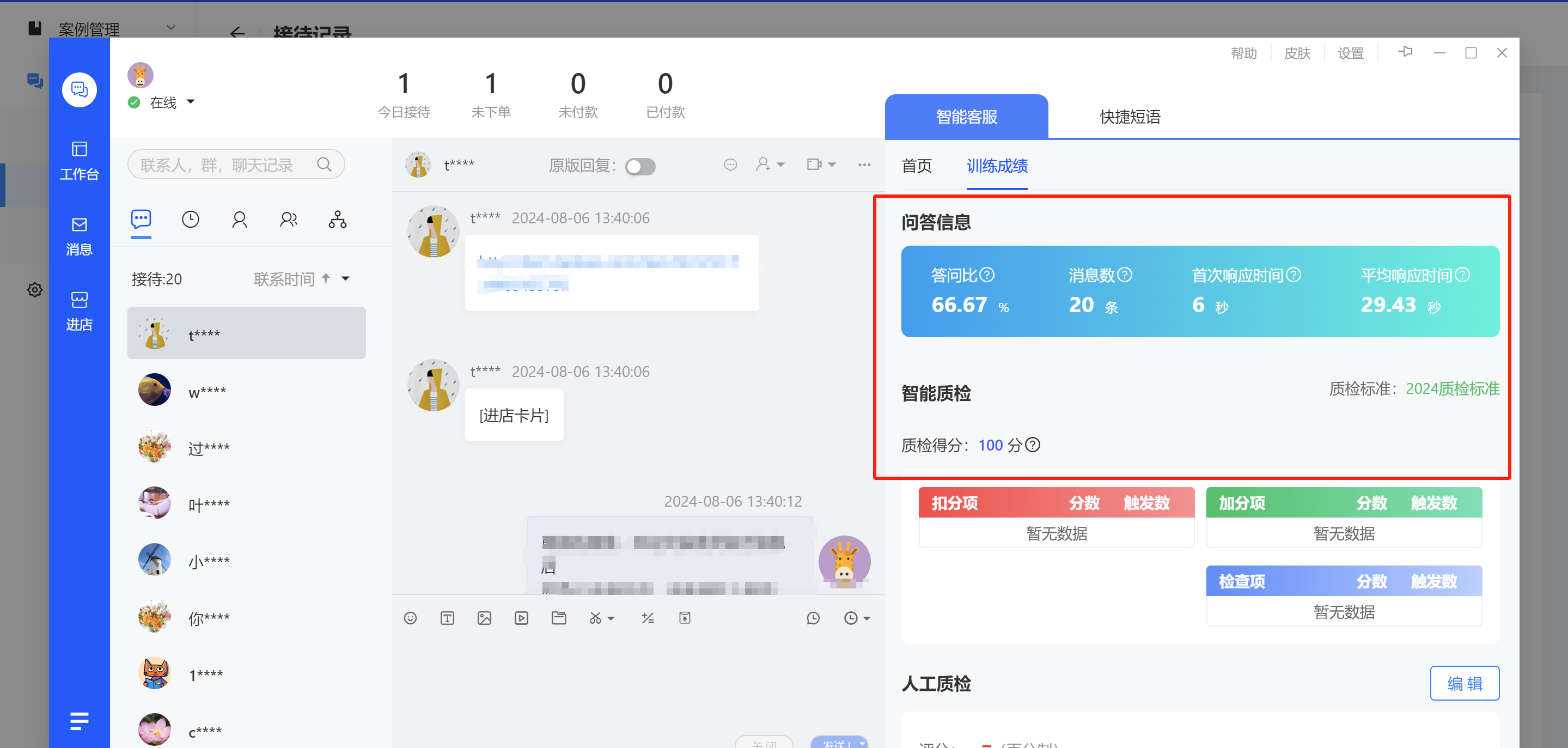Open the calculator-style plus minus tool
1568x748 pixels.
point(648,618)
